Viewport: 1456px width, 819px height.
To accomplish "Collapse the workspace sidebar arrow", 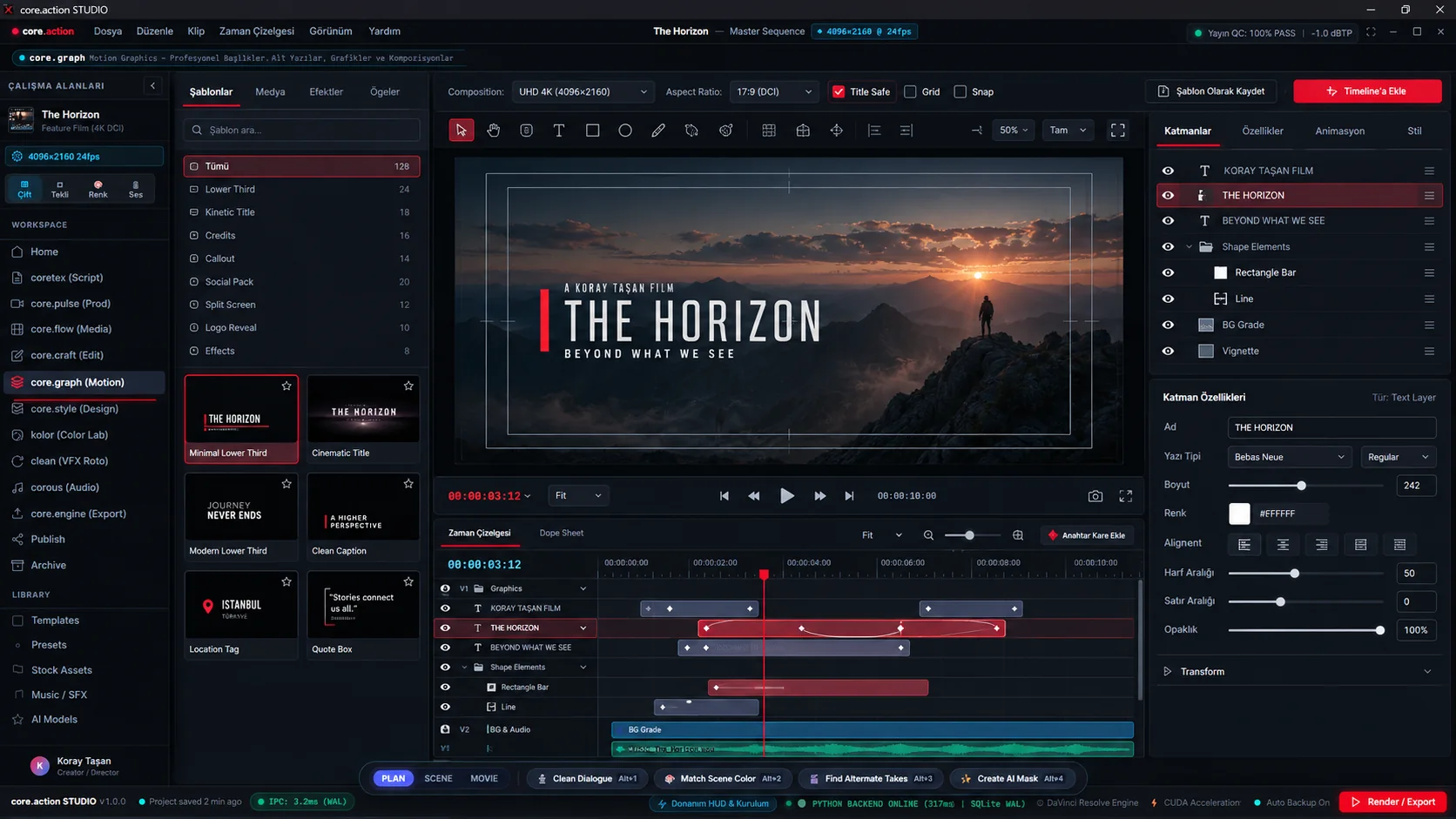I will pyautogui.click(x=153, y=85).
